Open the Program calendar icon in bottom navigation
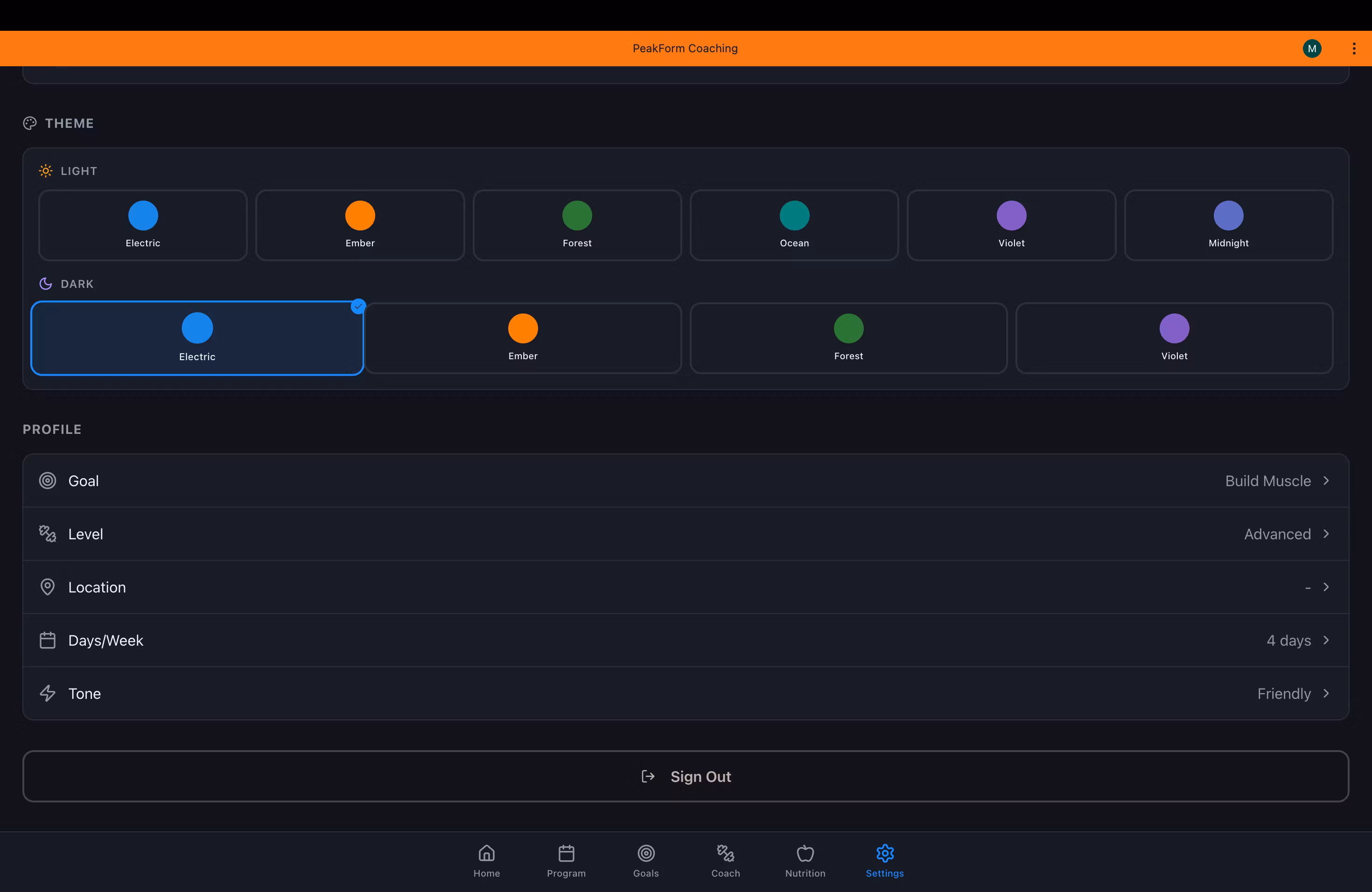1372x892 pixels. (566, 853)
